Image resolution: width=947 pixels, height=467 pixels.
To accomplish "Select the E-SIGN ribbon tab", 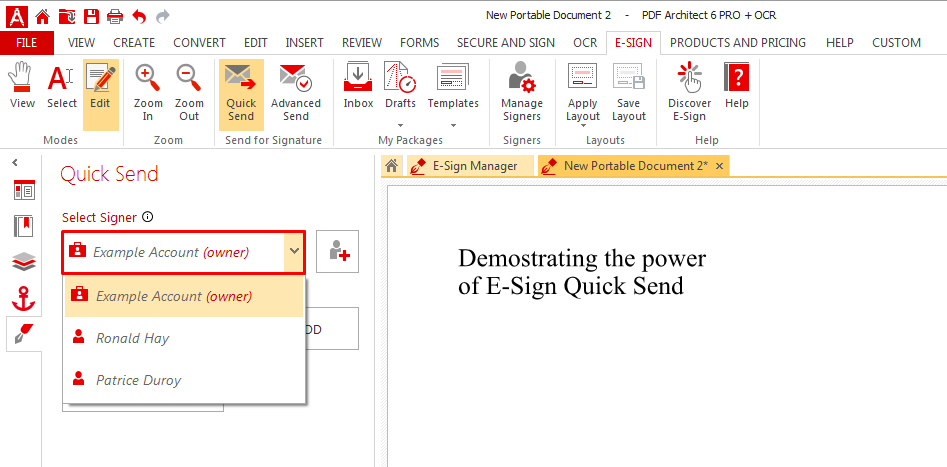I will [x=634, y=43].
